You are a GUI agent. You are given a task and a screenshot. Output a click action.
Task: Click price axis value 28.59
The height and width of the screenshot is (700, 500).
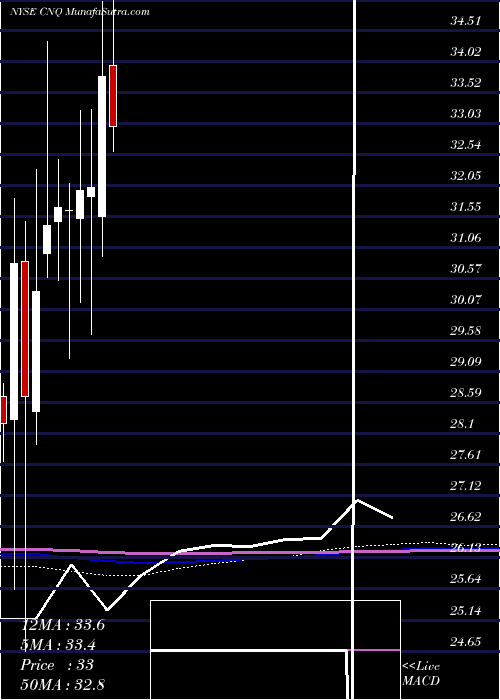point(465,393)
